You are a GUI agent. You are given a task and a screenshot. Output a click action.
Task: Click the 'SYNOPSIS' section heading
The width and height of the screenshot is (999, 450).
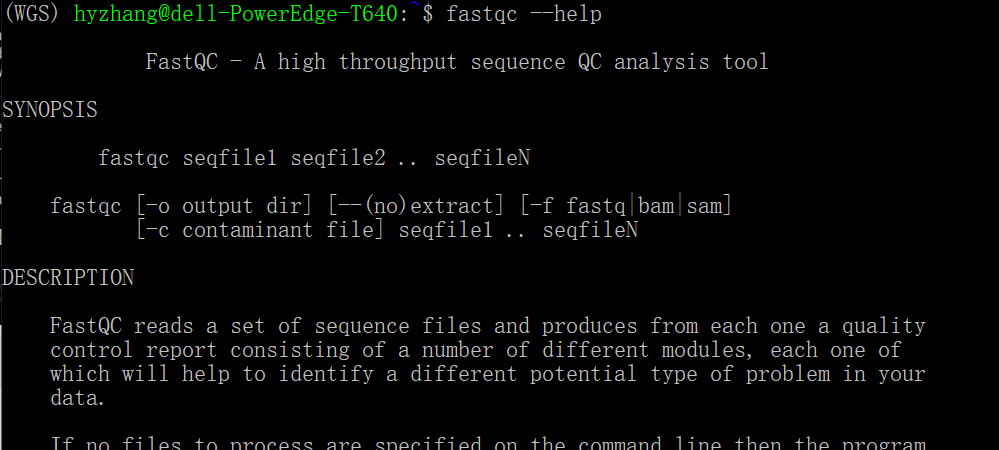point(50,110)
